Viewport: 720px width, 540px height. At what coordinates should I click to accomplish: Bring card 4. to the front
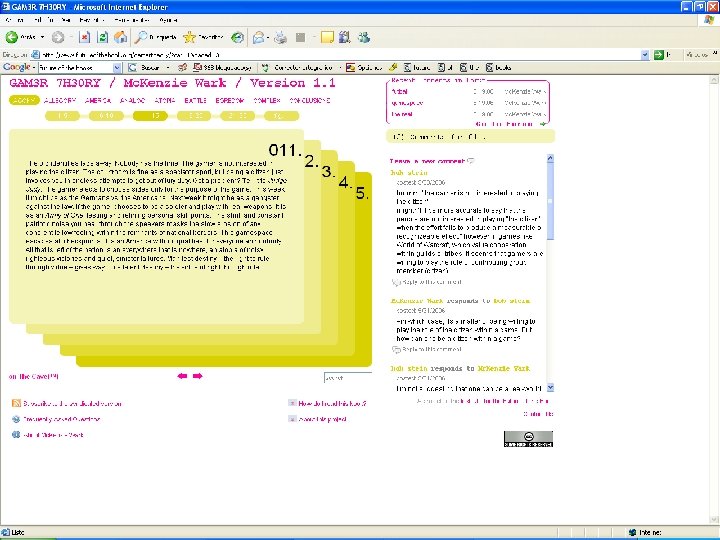pos(346,182)
